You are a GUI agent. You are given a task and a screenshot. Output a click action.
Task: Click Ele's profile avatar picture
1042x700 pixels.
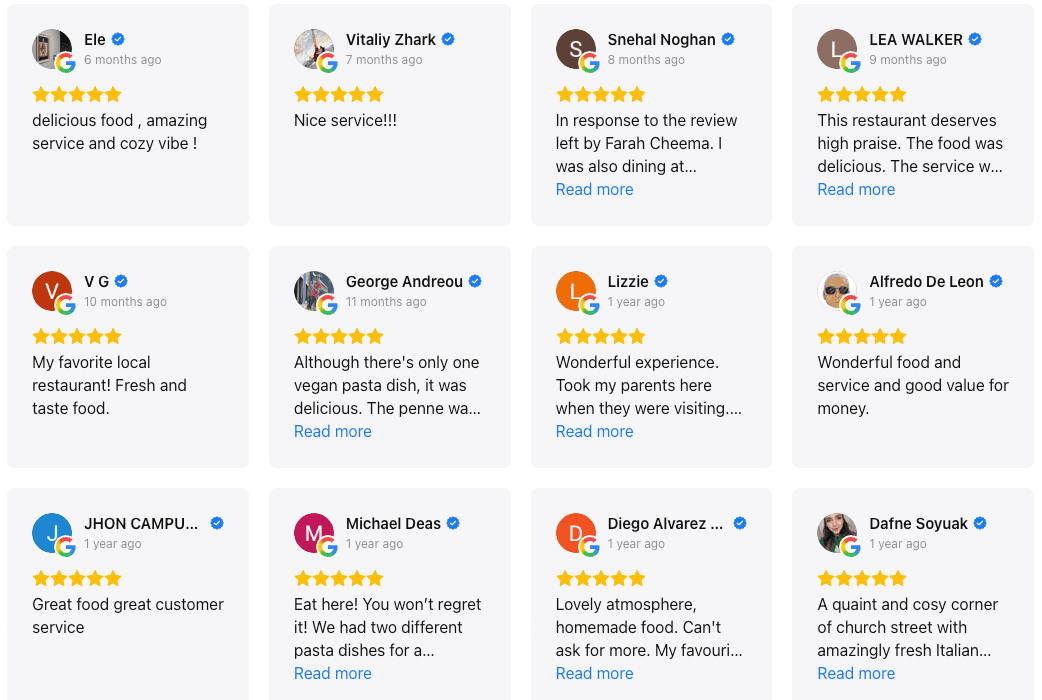(52, 50)
